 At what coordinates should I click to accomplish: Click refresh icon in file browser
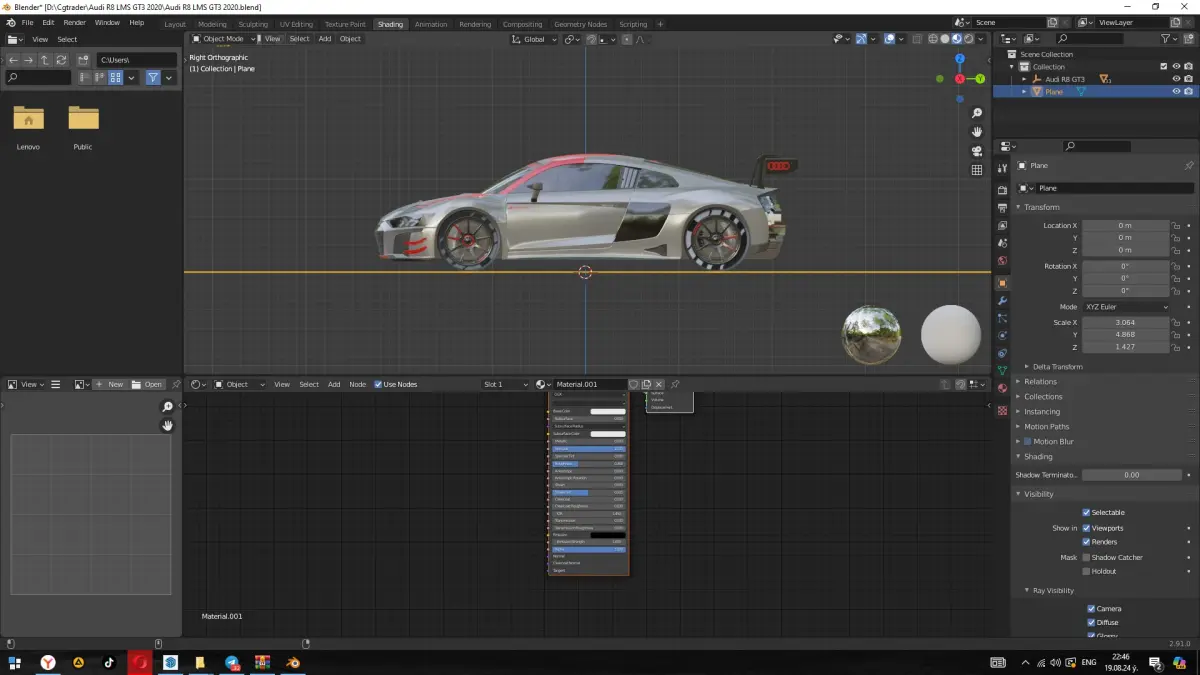(x=62, y=60)
